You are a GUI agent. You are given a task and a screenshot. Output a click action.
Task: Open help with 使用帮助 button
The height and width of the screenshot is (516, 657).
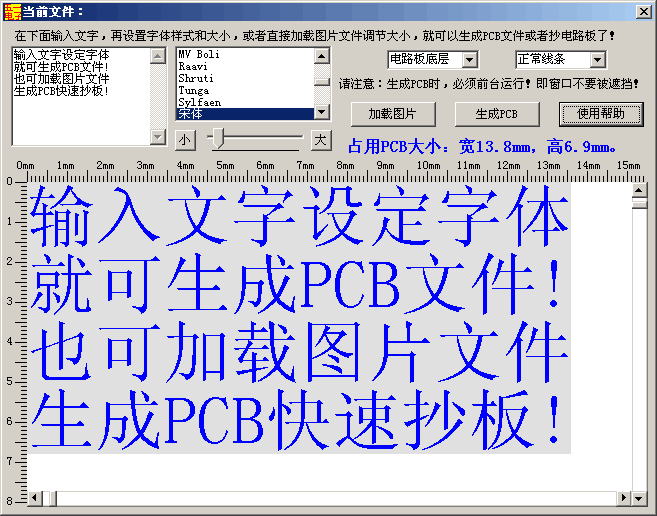(x=600, y=113)
